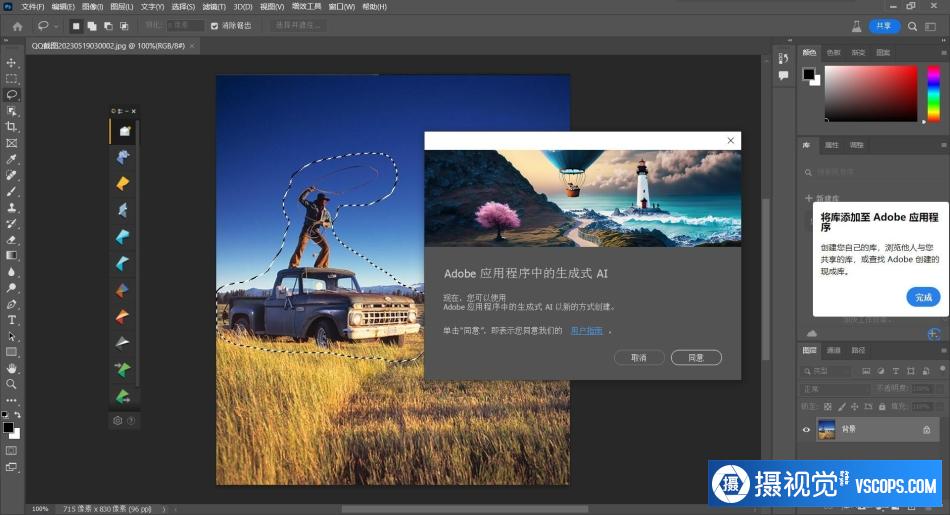The height and width of the screenshot is (515, 950).
Task: Toggle the layer filter on/off switch
Action: click(942, 368)
